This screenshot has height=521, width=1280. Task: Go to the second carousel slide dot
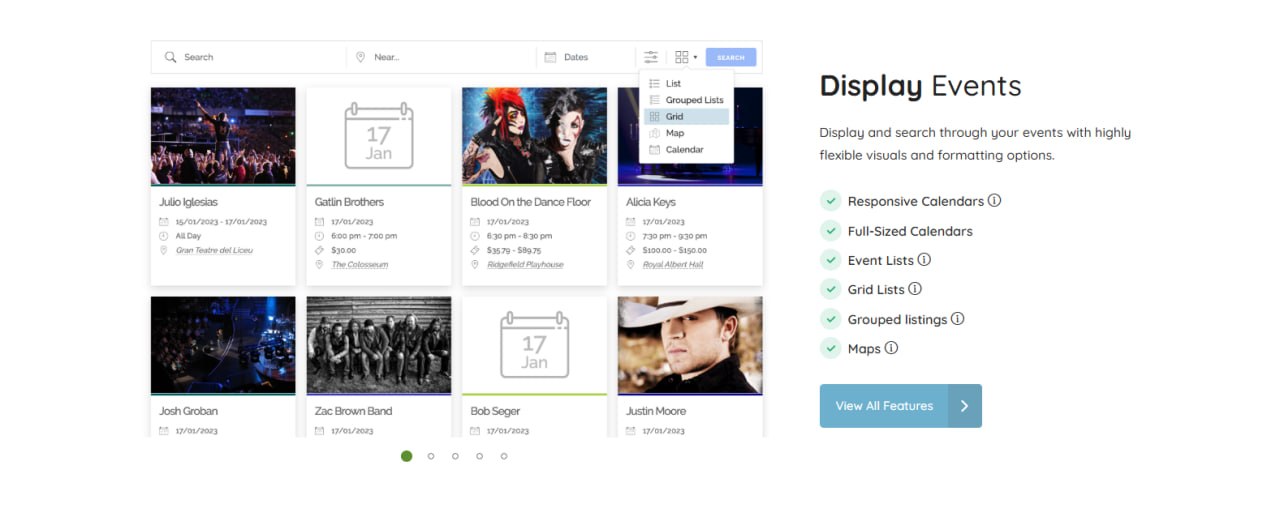tap(431, 456)
